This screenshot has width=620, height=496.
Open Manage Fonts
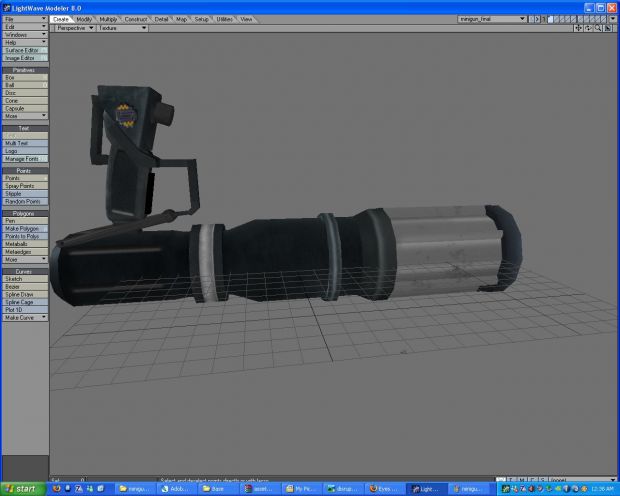click(x=25, y=159)
